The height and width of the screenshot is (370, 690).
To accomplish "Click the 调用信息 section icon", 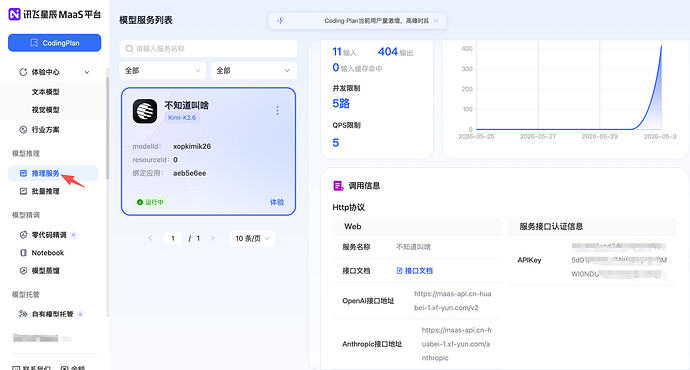I will click(338, 186).
